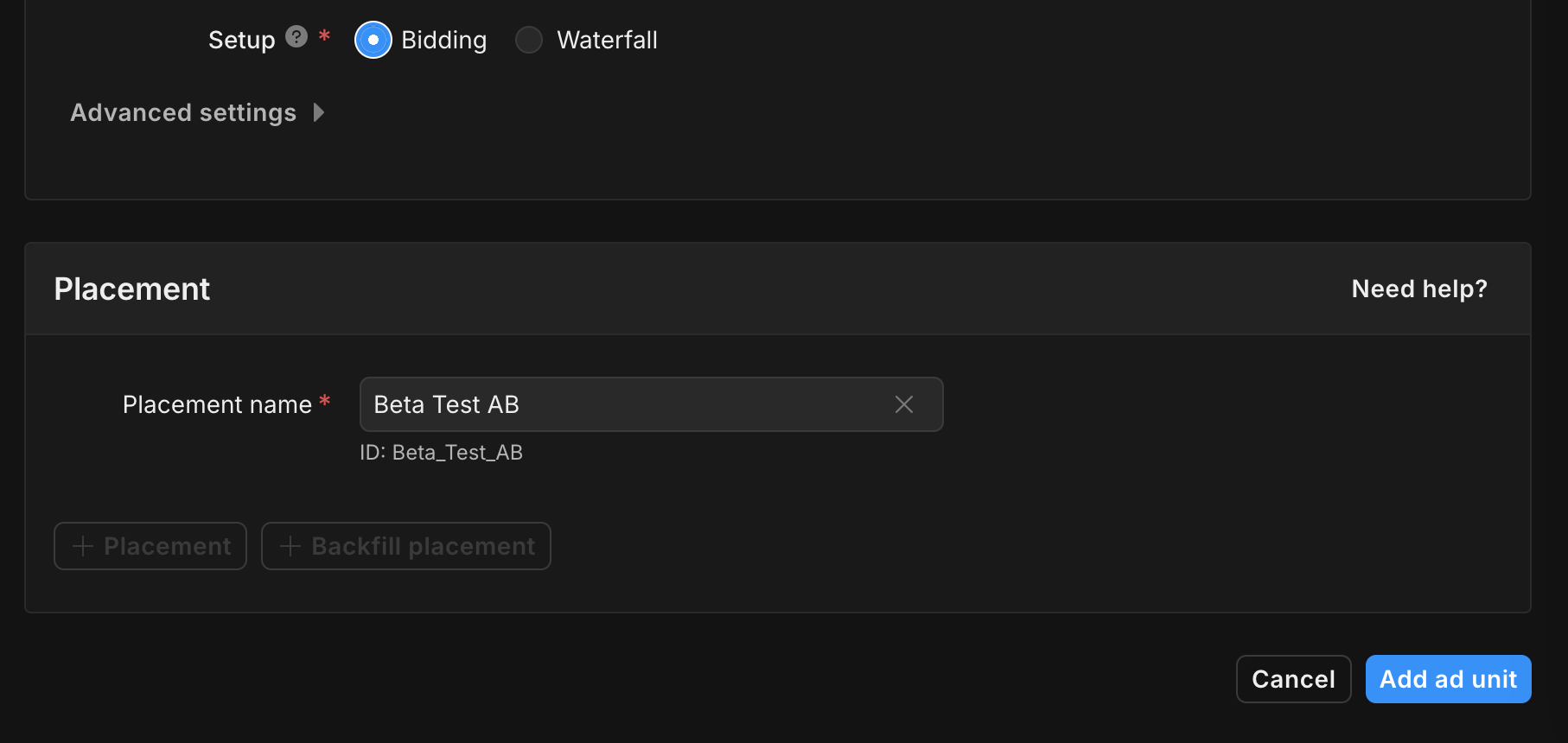Select the Waterfall radio button
1568x743 pixels.
point(529,40)
